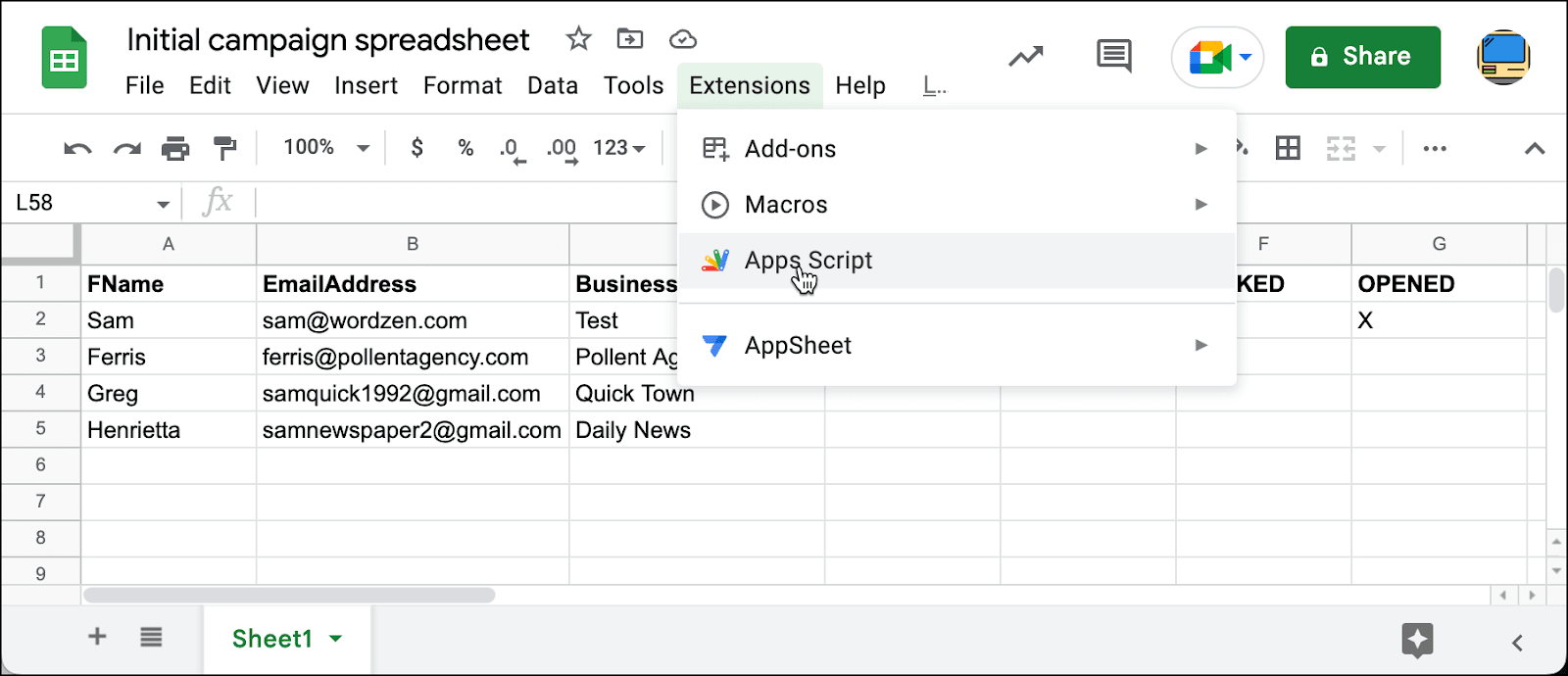
Task: Open the Sheet1 tab dropdown arrow
Action: 336,639
